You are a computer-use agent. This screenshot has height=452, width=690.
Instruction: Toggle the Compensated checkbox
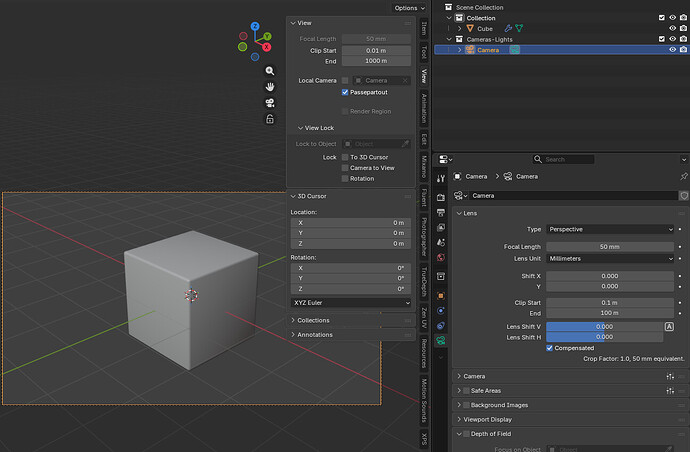pyautogui.click(x=550, y=348)
